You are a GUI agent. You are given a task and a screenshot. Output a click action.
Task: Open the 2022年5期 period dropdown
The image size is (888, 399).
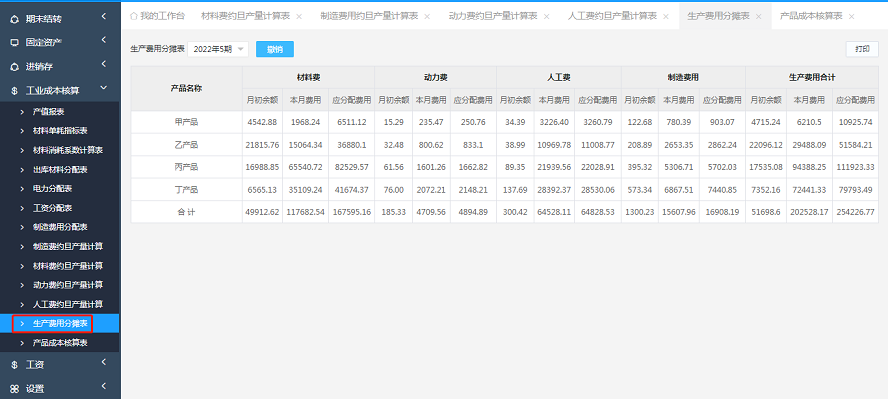[218, 49]
